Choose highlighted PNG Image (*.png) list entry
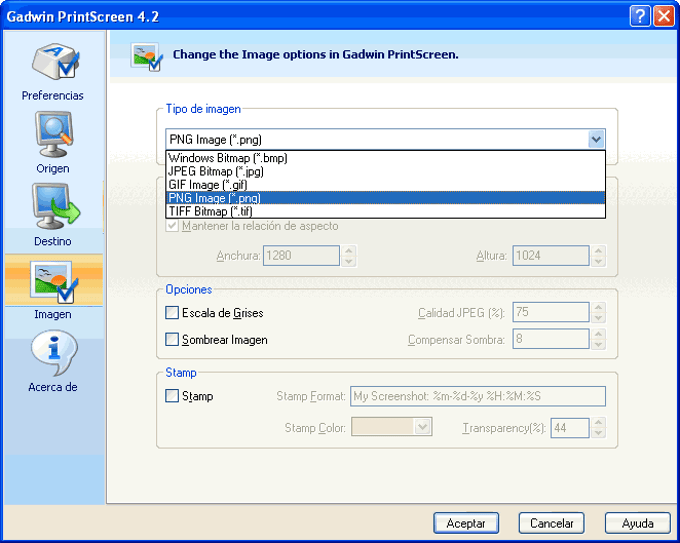 pos(386,198)
